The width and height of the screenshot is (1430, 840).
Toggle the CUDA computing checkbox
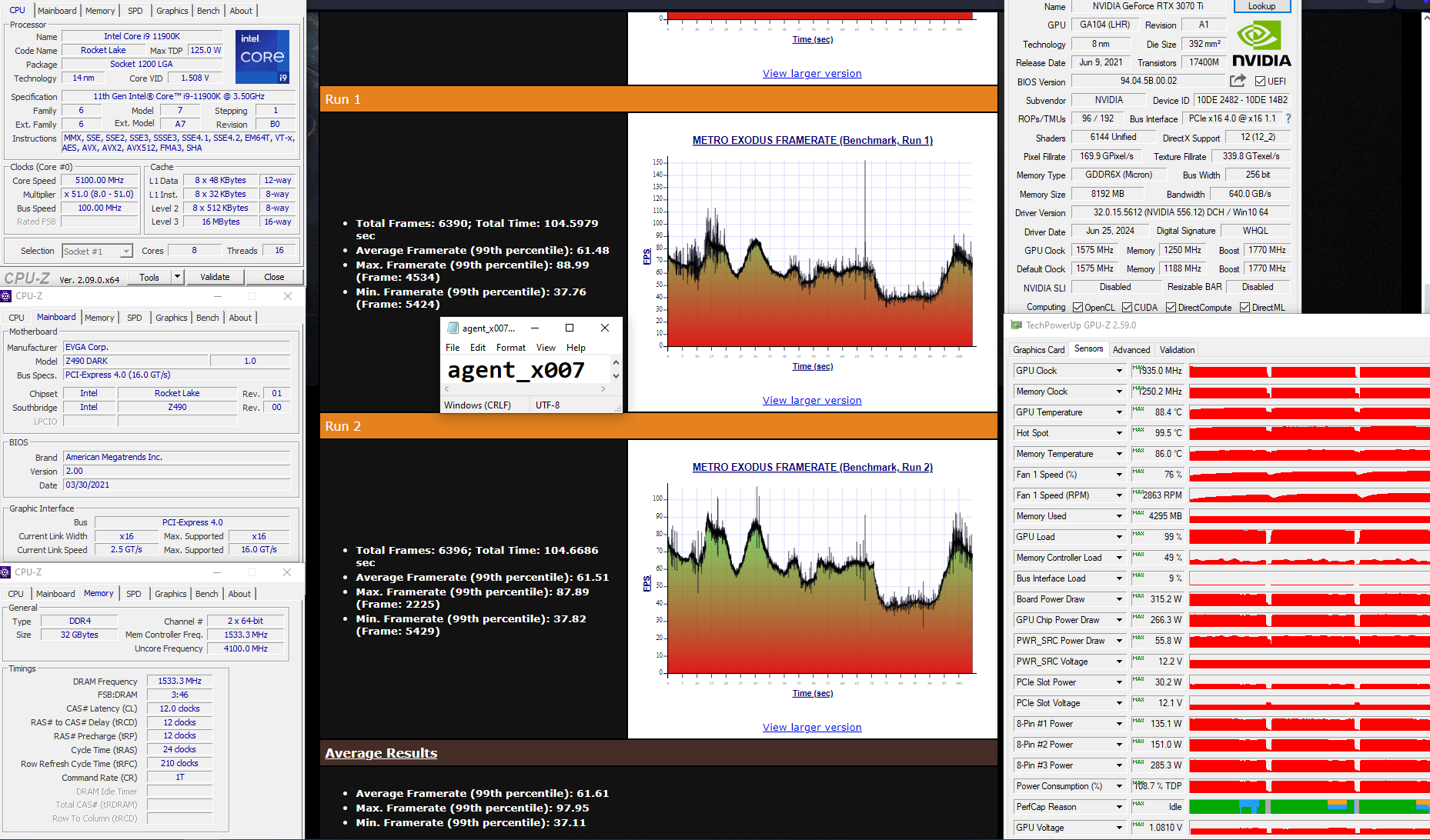click(1127, 308)
